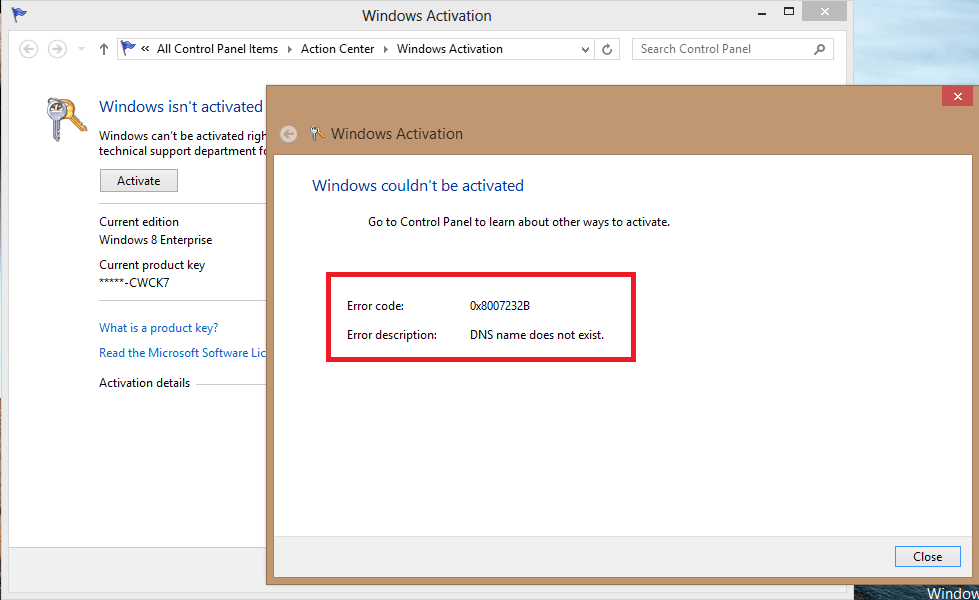The image size is (979, 600).
Task: Click the product key text '*****-CWCK7'
Action: point(134,283)
